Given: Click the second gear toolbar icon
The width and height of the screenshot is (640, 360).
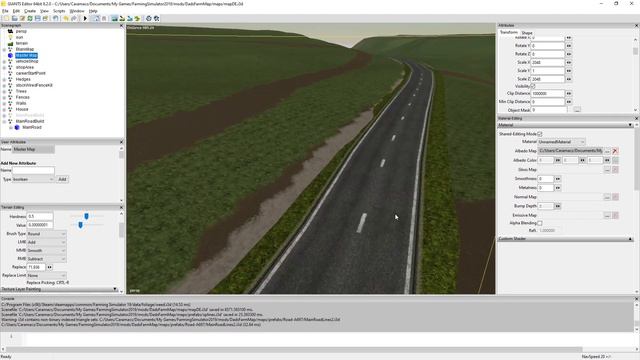Looking at the screenshot, I should tap(156, 18).
